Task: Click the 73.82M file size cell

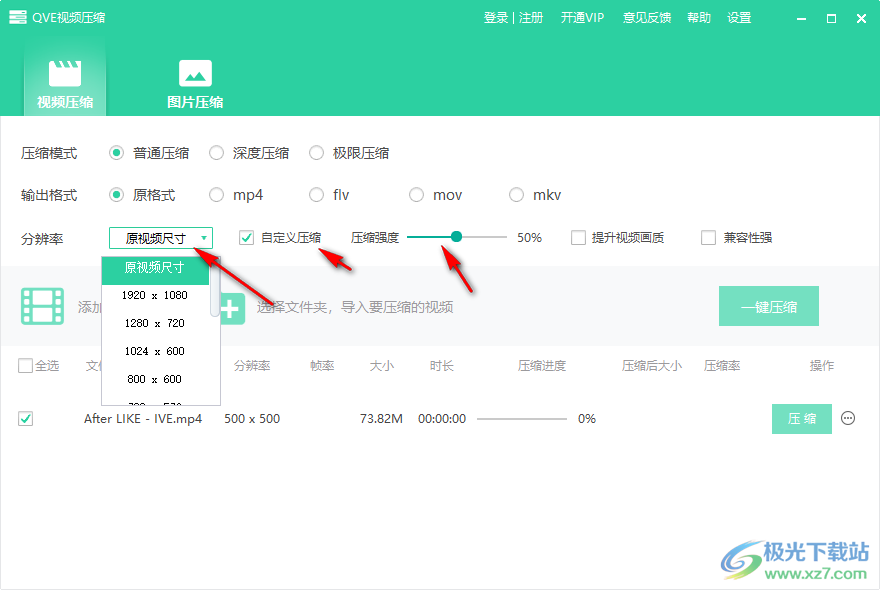Action: tap(381, 419)
